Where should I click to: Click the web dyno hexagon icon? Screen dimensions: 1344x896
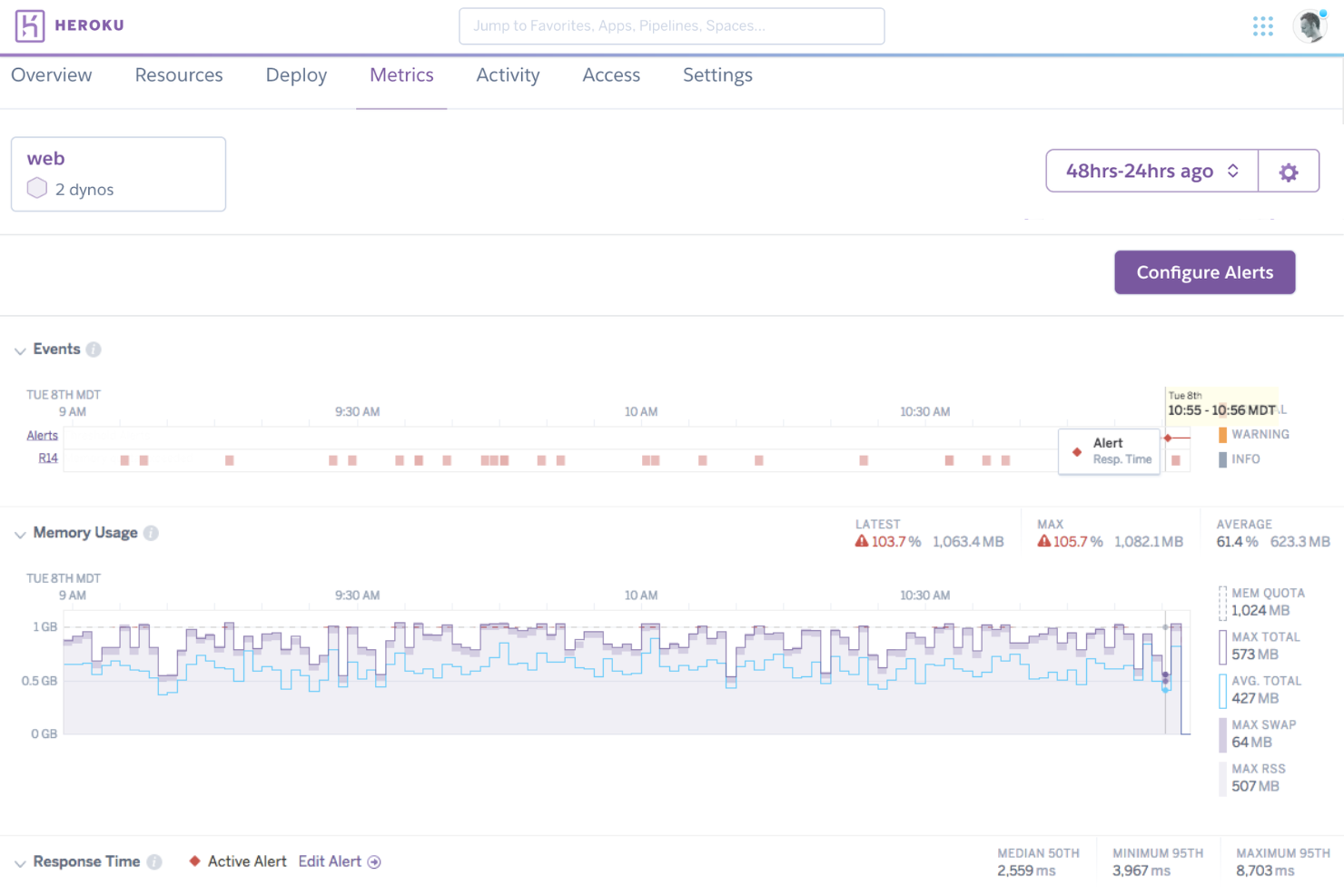click(x=36, y=188)
